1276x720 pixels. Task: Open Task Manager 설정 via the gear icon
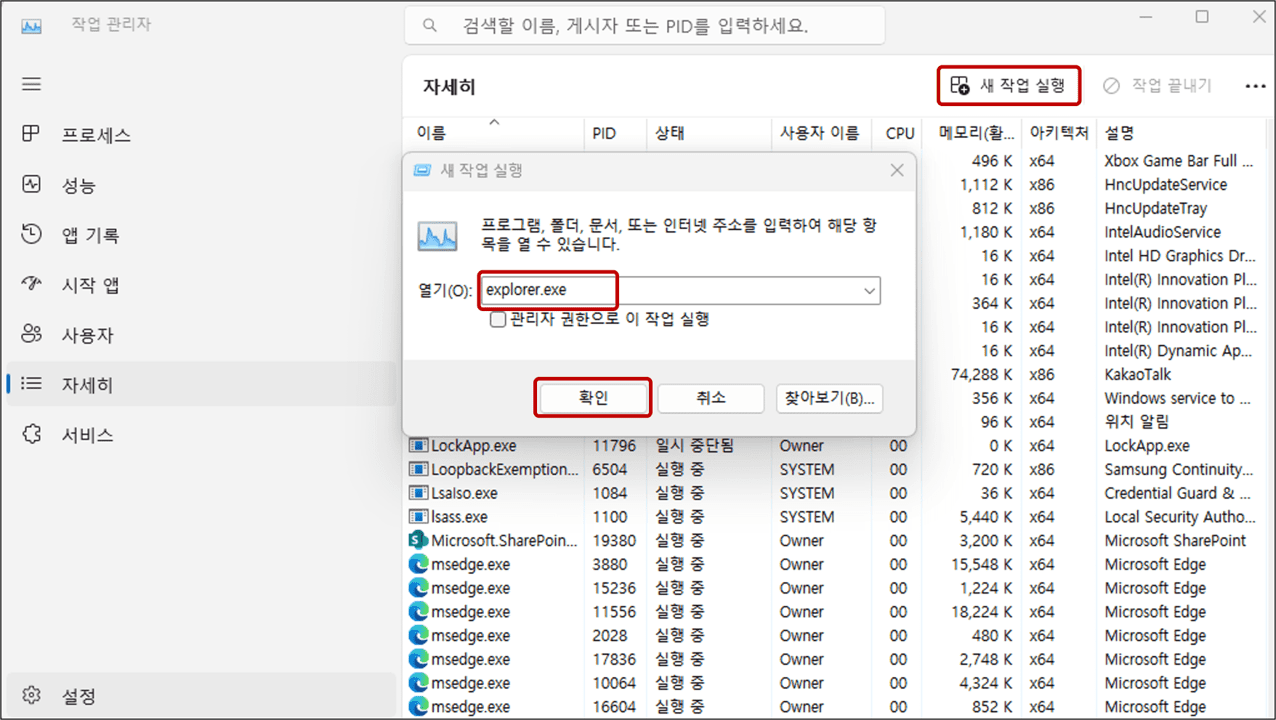pyautogui.click(x=31, y=695)
